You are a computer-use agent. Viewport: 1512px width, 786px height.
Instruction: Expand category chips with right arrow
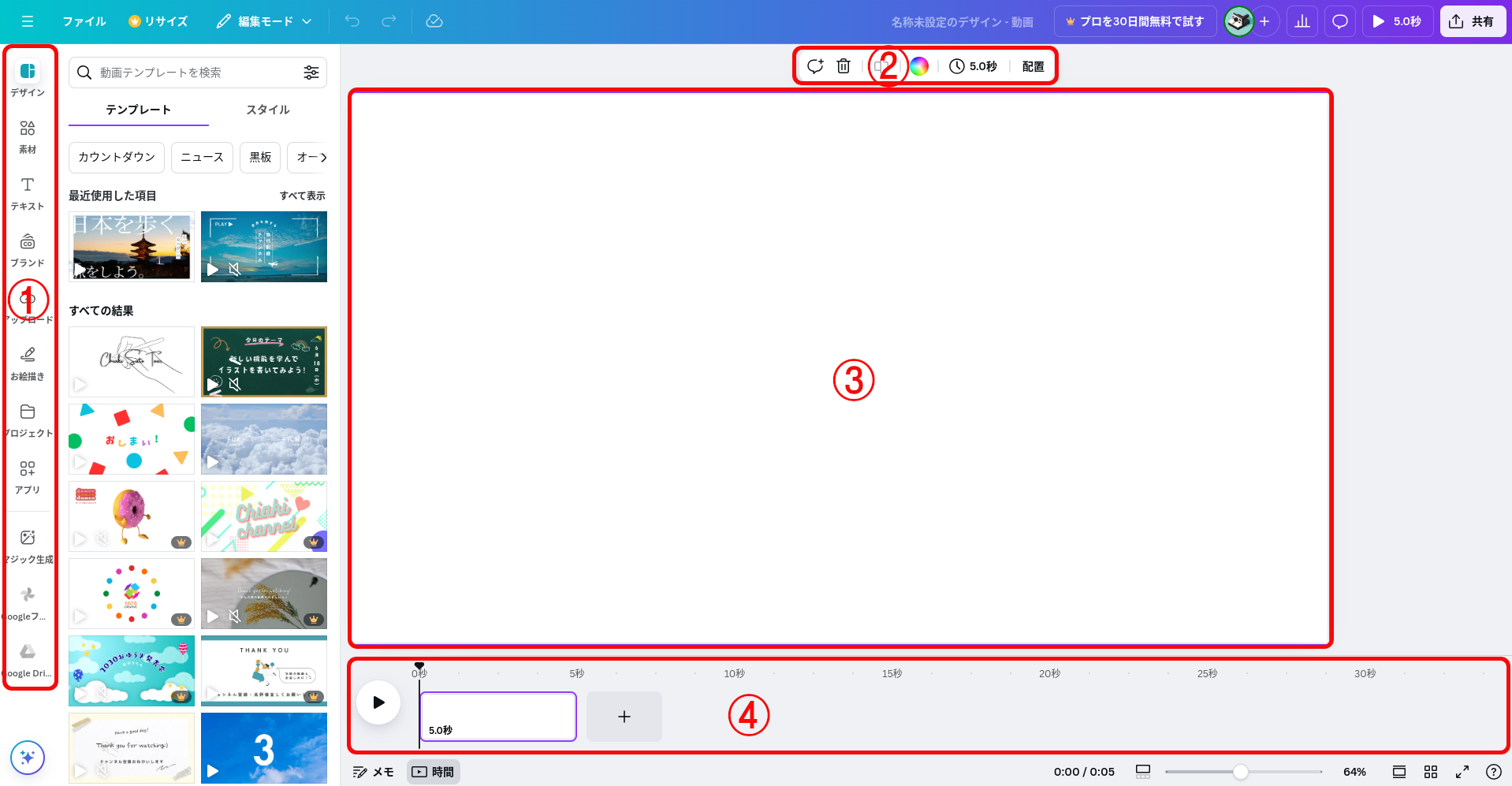[x=322, y=158]
